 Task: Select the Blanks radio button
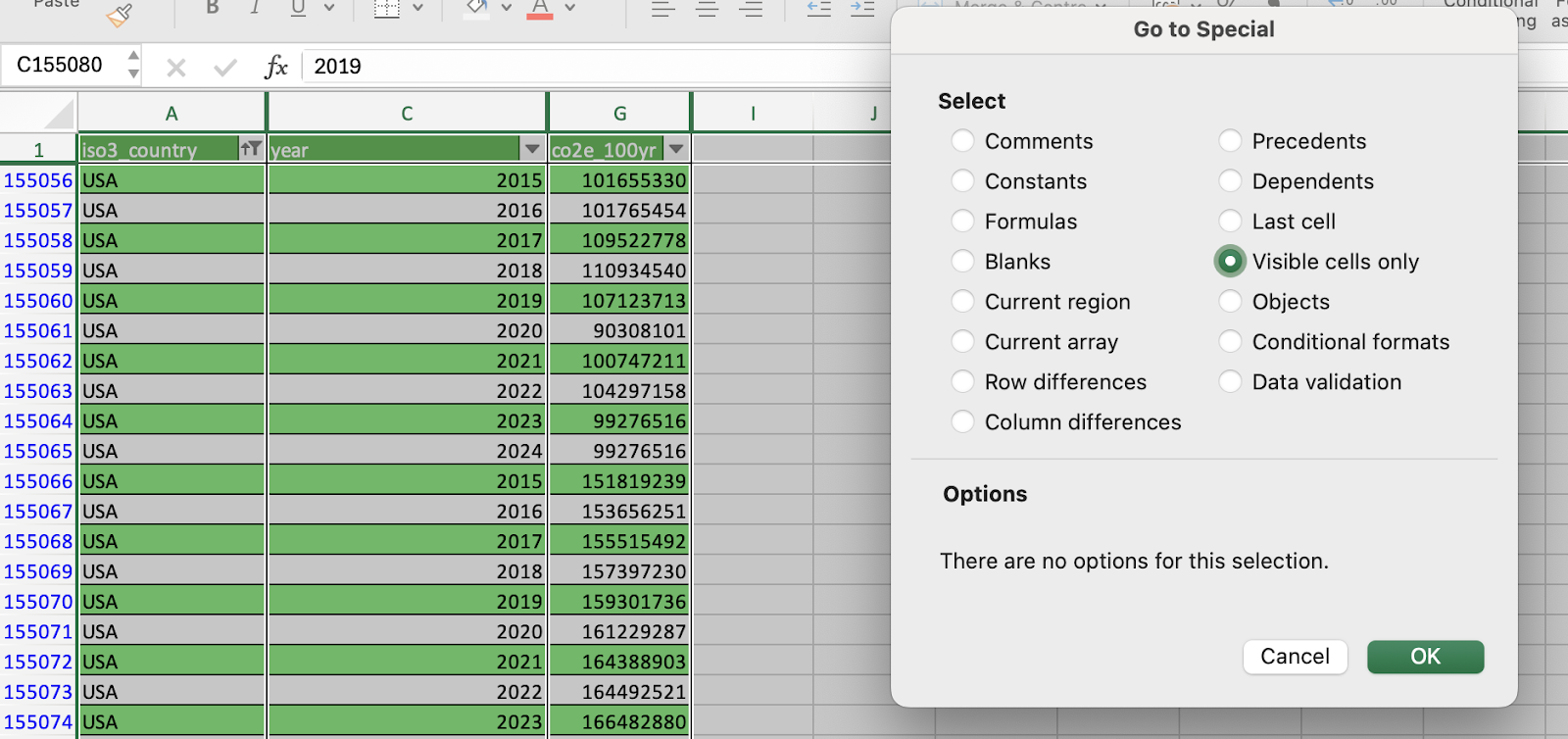click(x=963, y=262)
